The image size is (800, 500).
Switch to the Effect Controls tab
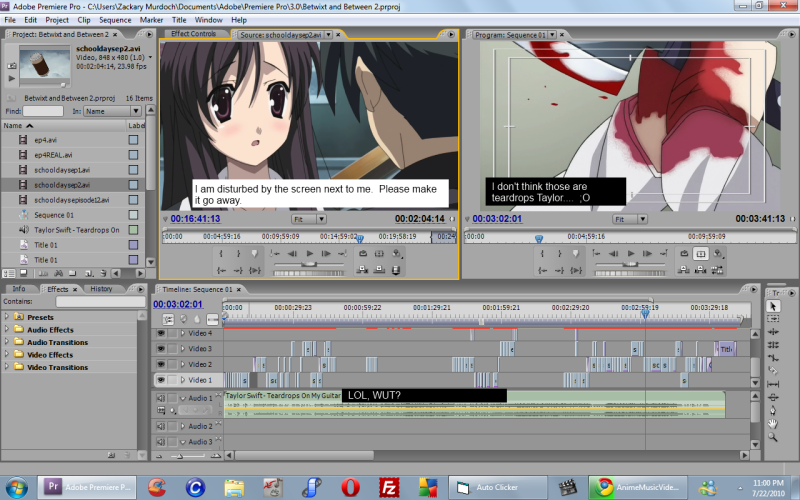pyautogui.click(x=193, y=34)
